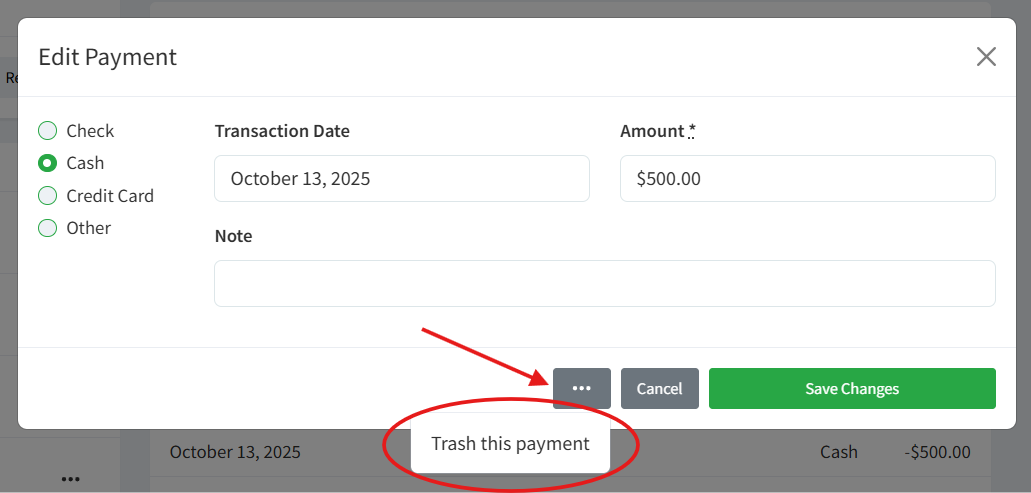Pick the Other payment option
Screen dimensions: 1031x493
47,228
